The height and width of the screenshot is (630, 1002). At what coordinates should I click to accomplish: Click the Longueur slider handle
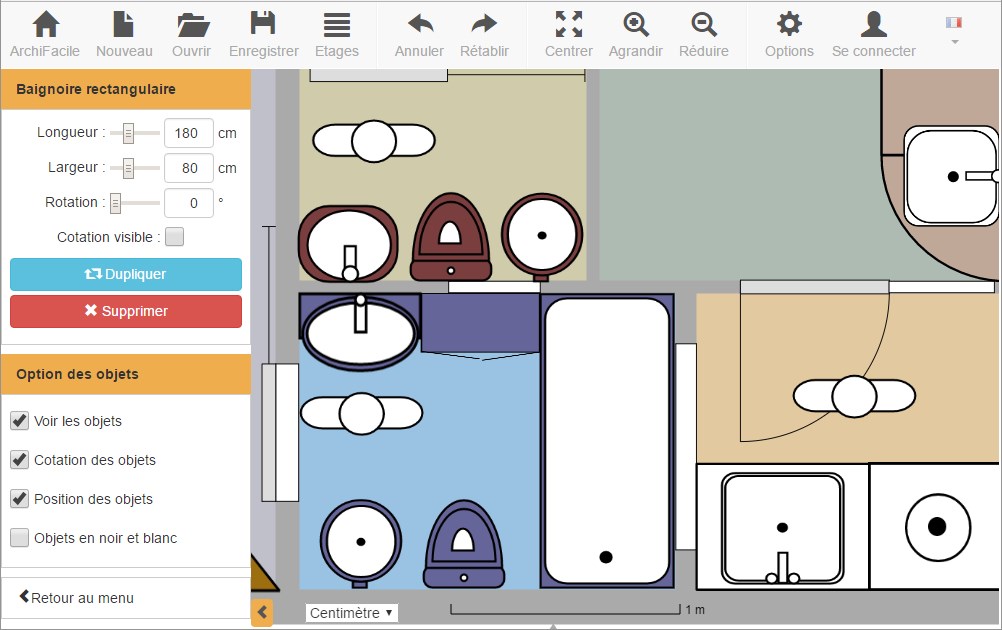128,133
